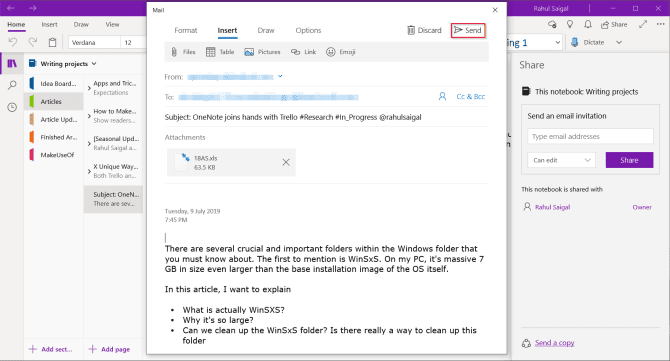The width and height of the screenshot is (670, 361).
Task: Click the Send a copy link
Action: click(x=555, y=343)
